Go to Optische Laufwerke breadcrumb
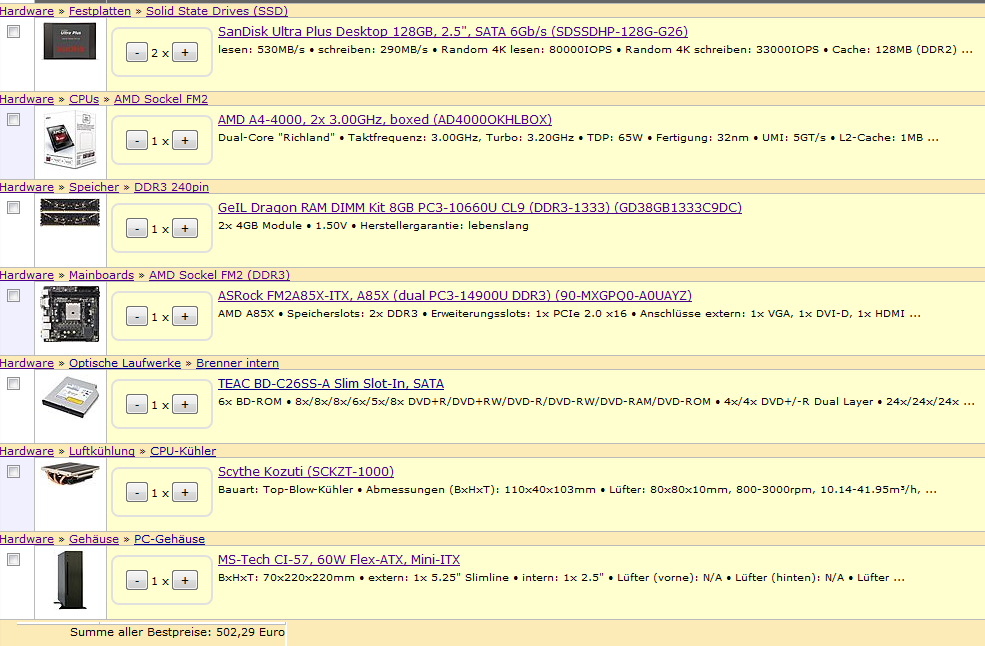 [125, 363]
